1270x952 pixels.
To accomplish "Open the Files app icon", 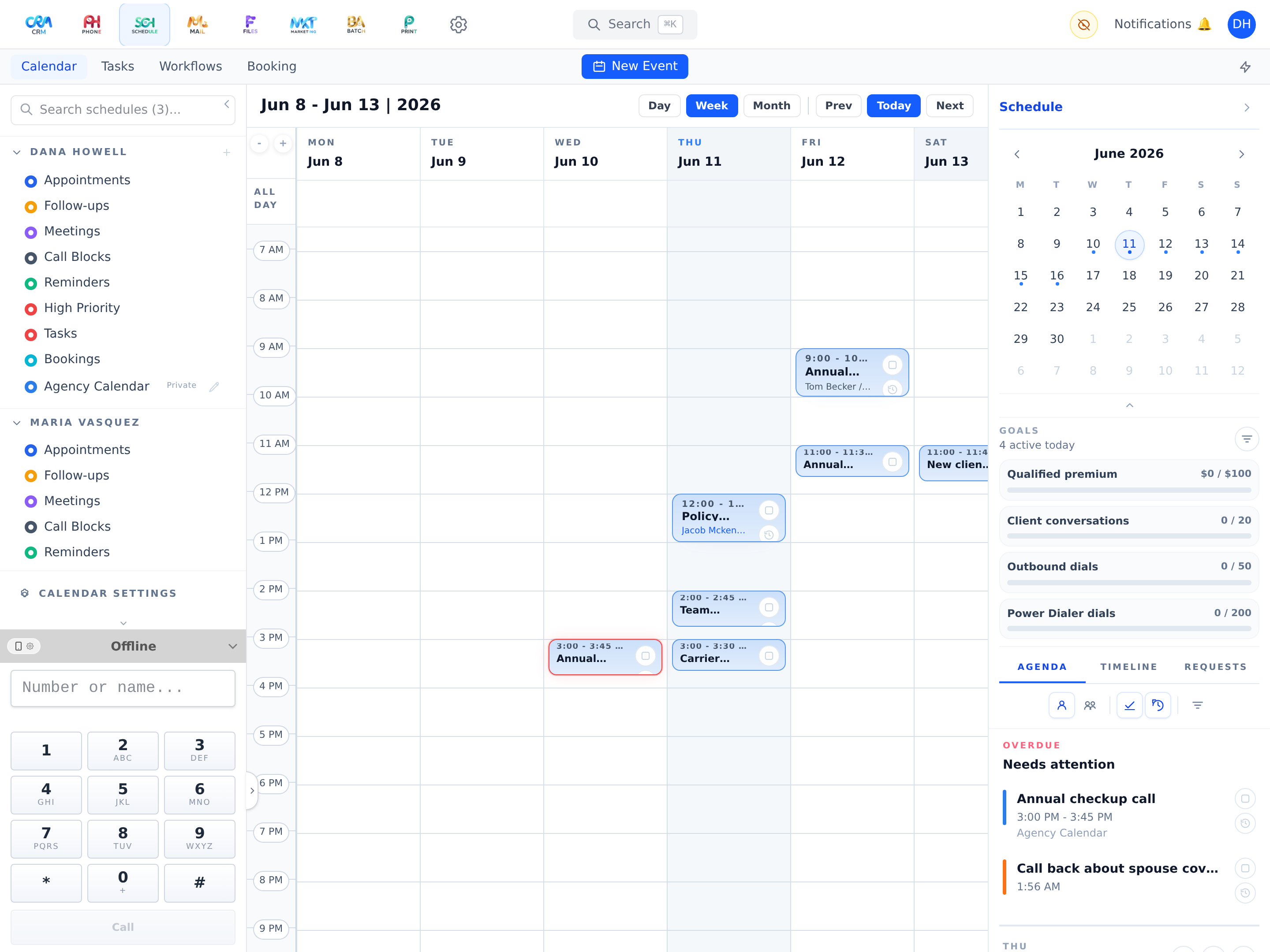I will point(250,25).
